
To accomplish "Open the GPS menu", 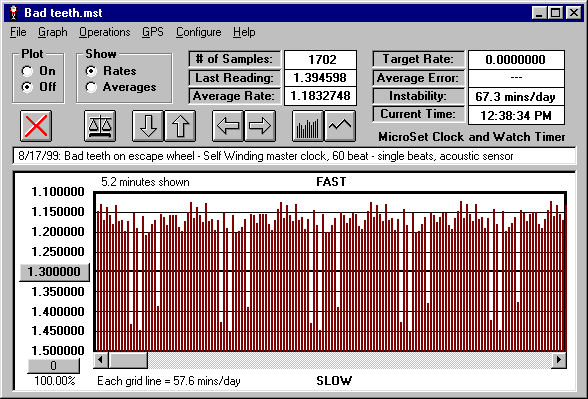I will 153,32.
